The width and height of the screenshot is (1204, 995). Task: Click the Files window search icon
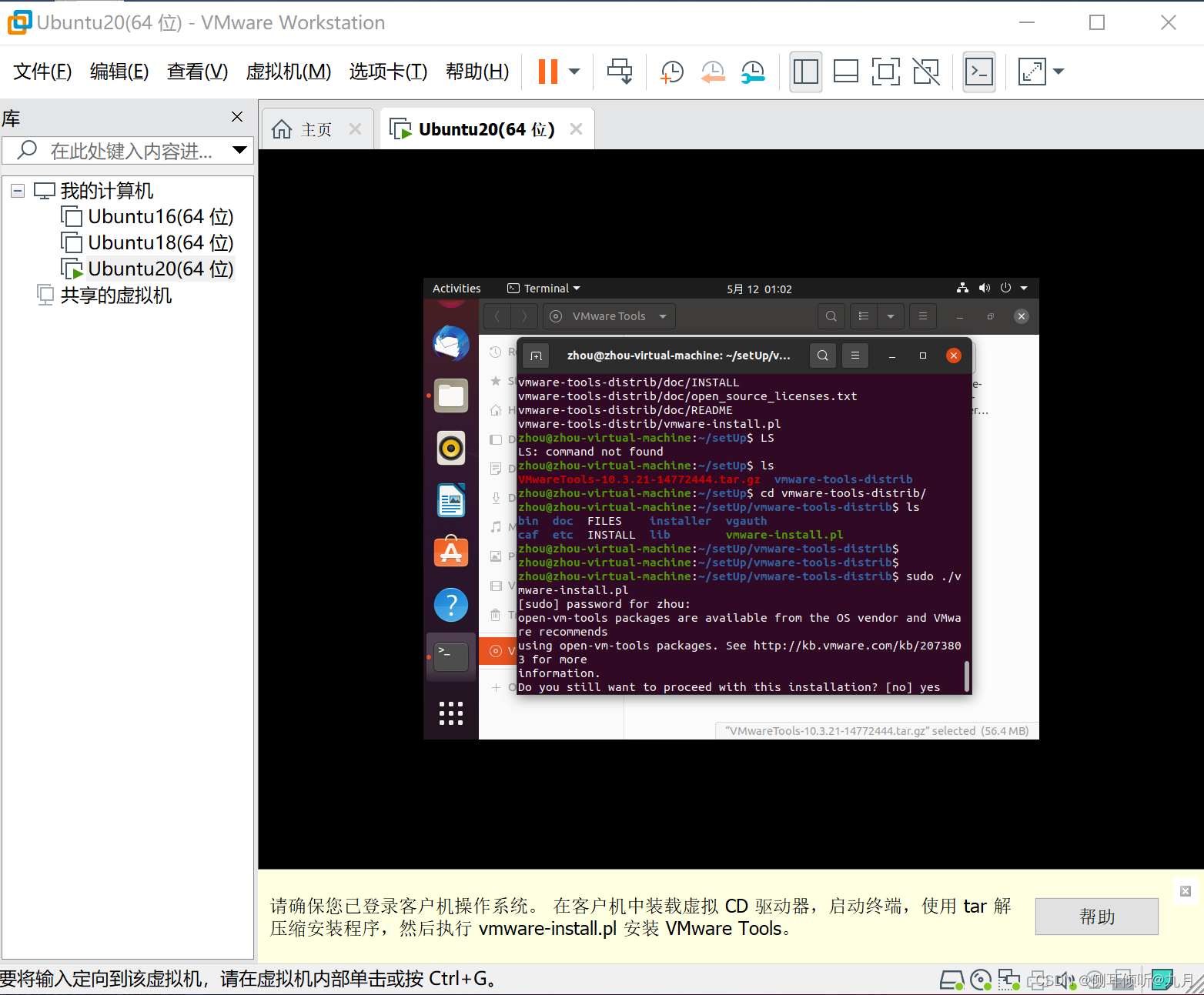[x=831, y=316]
